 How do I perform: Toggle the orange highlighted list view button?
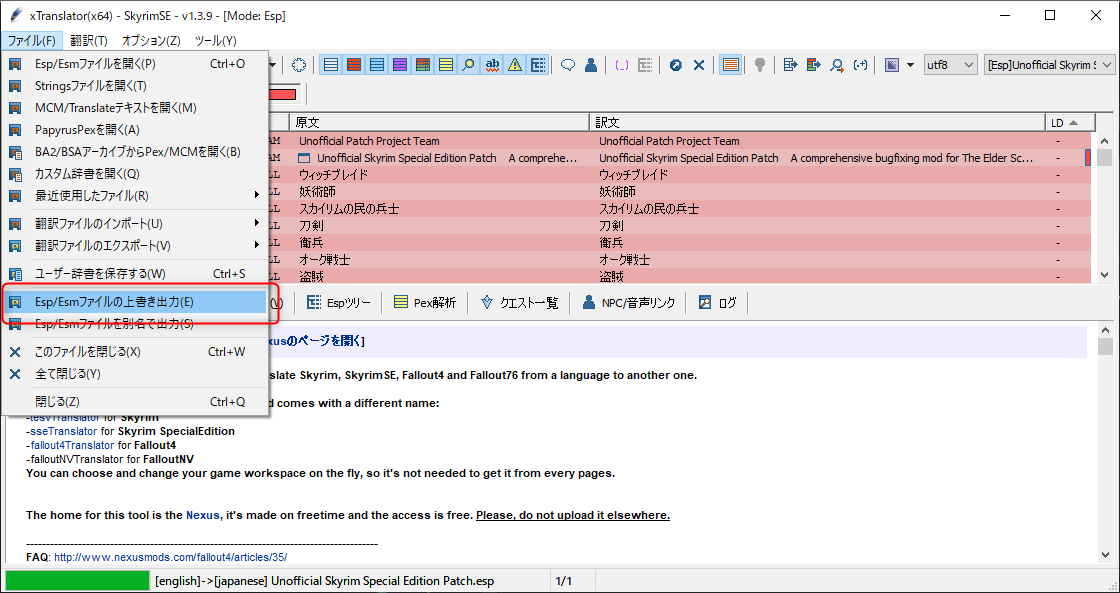pyautogui.click(x=730, y=65)
